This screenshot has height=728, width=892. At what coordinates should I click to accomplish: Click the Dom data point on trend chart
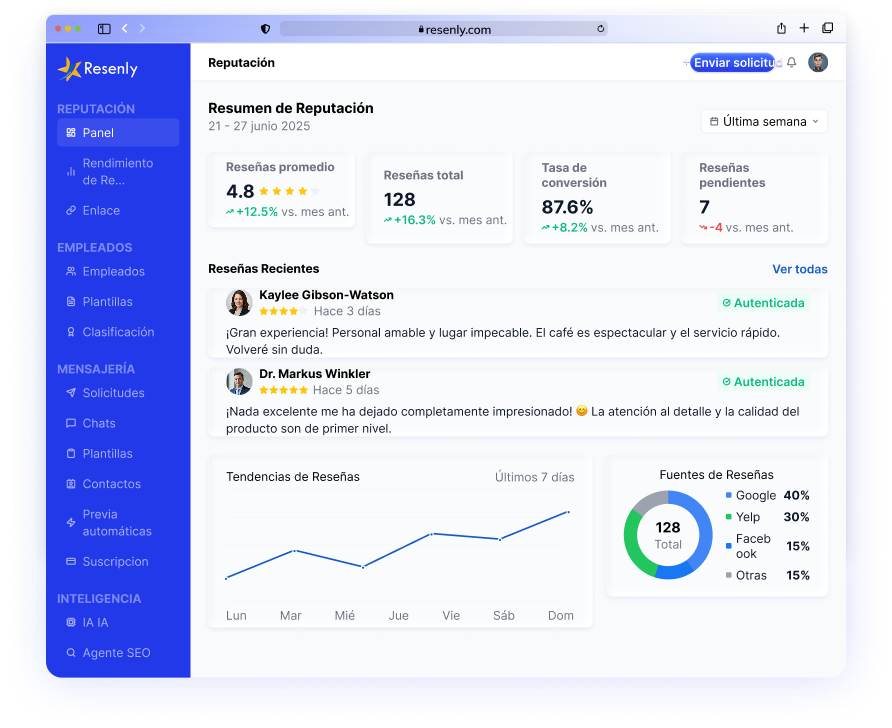(x=568, y=512)
